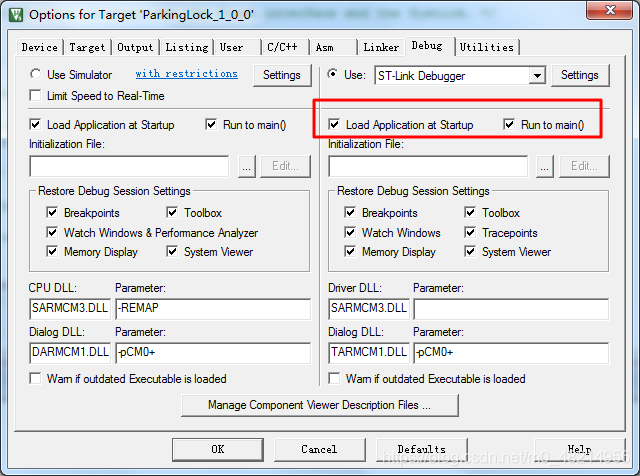The image size is (640, 476).
Task: Click DARMCM1.DLL Dialog DLL field
Action: pyautogui.click(x=70, y=352)
